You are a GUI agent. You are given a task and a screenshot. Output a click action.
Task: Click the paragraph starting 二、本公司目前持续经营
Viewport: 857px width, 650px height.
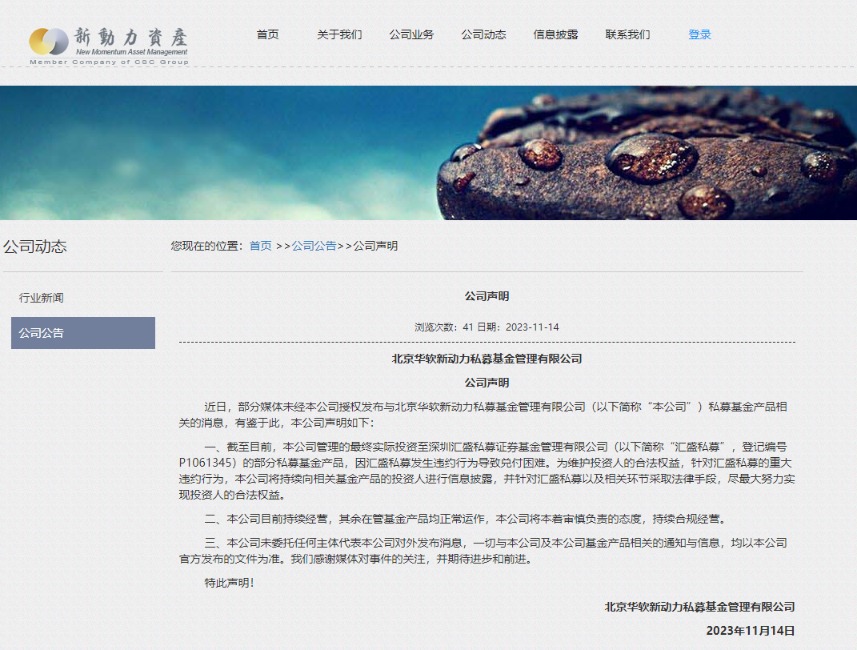[x=466, y=519]
